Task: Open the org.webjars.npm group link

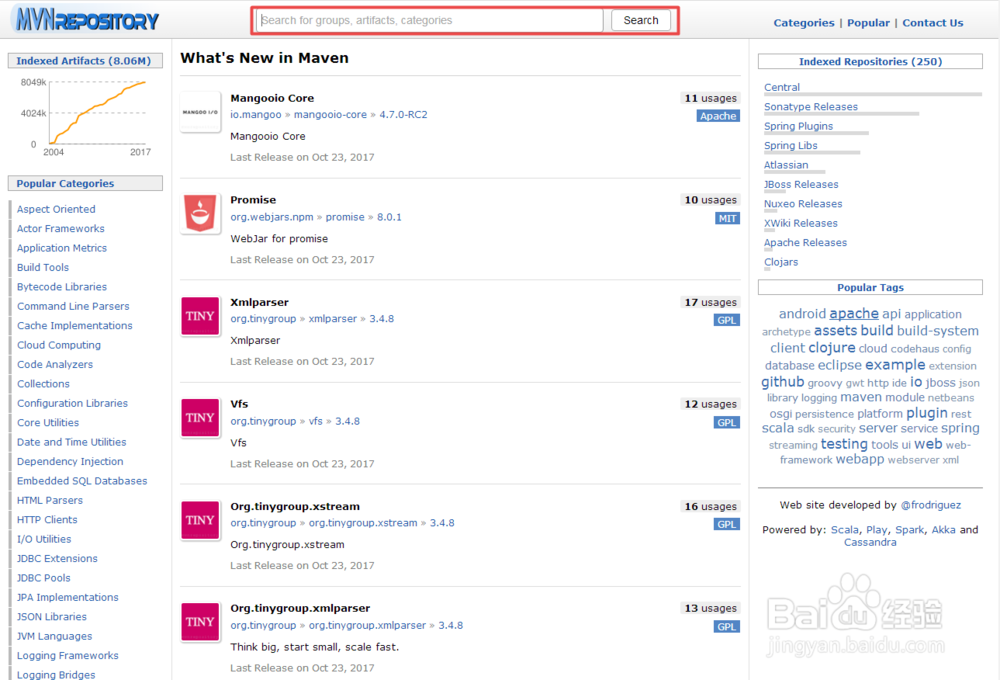Action: [272, 217]
